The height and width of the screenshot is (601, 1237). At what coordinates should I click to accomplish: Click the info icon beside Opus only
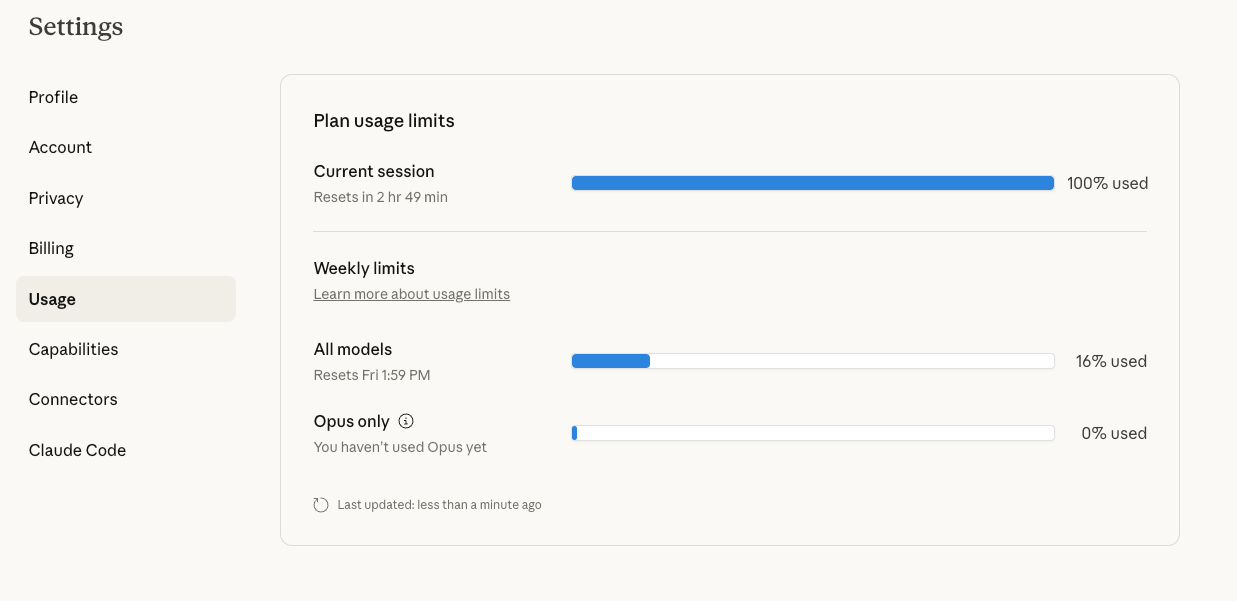tap(406, 421)
